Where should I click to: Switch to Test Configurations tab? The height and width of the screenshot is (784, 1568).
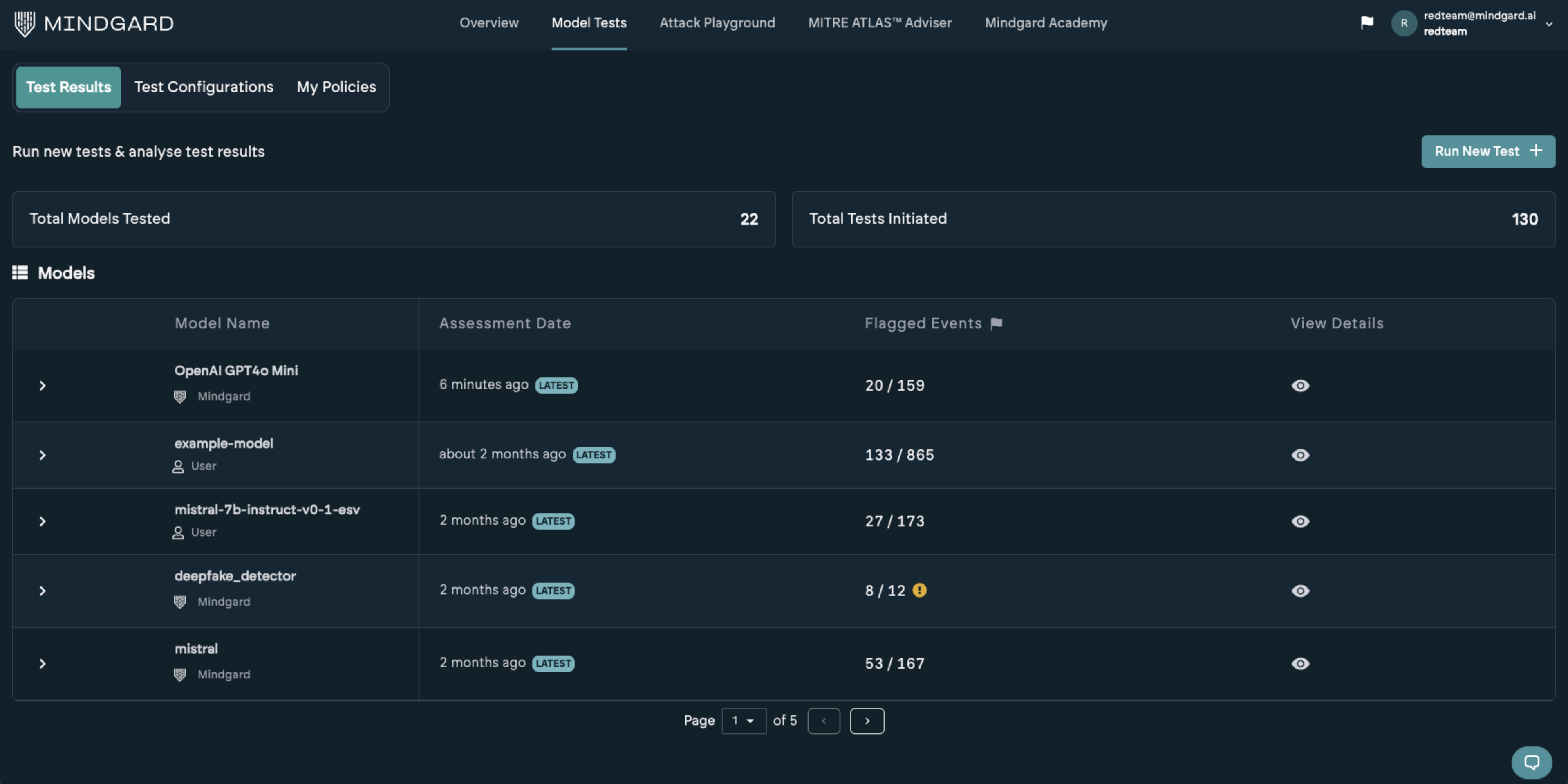(204, 87)
